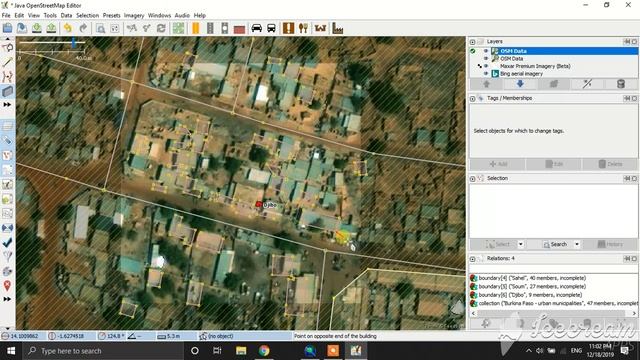Click the upload data icon
Image resolution: width=640 pixels, height=360 pixels.
click(x=51, y=28)
